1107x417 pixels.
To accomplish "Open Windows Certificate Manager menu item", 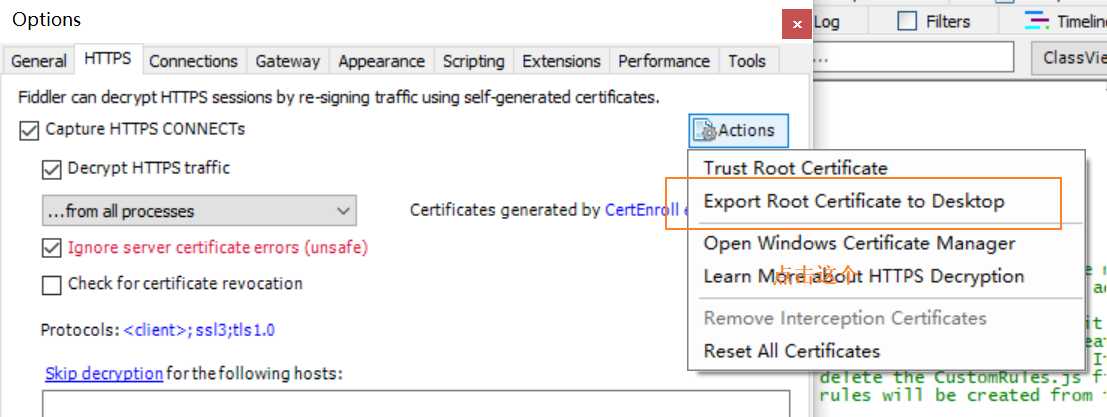I will (x=859, y=243).
